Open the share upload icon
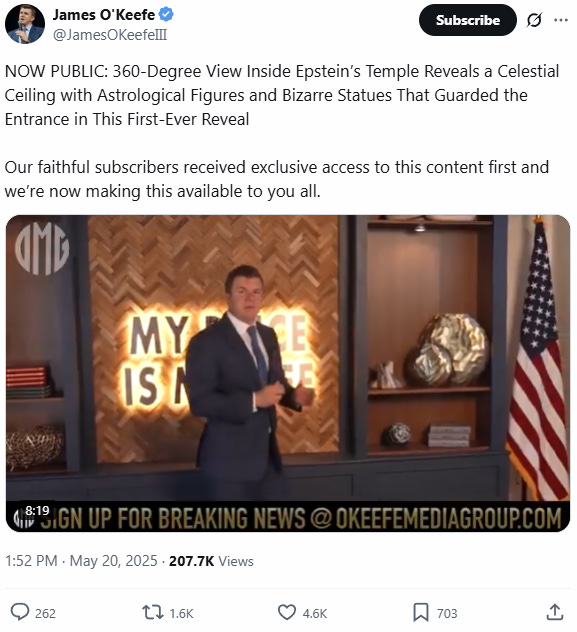This screenshot has height=632, width=577. click(555, 612)
